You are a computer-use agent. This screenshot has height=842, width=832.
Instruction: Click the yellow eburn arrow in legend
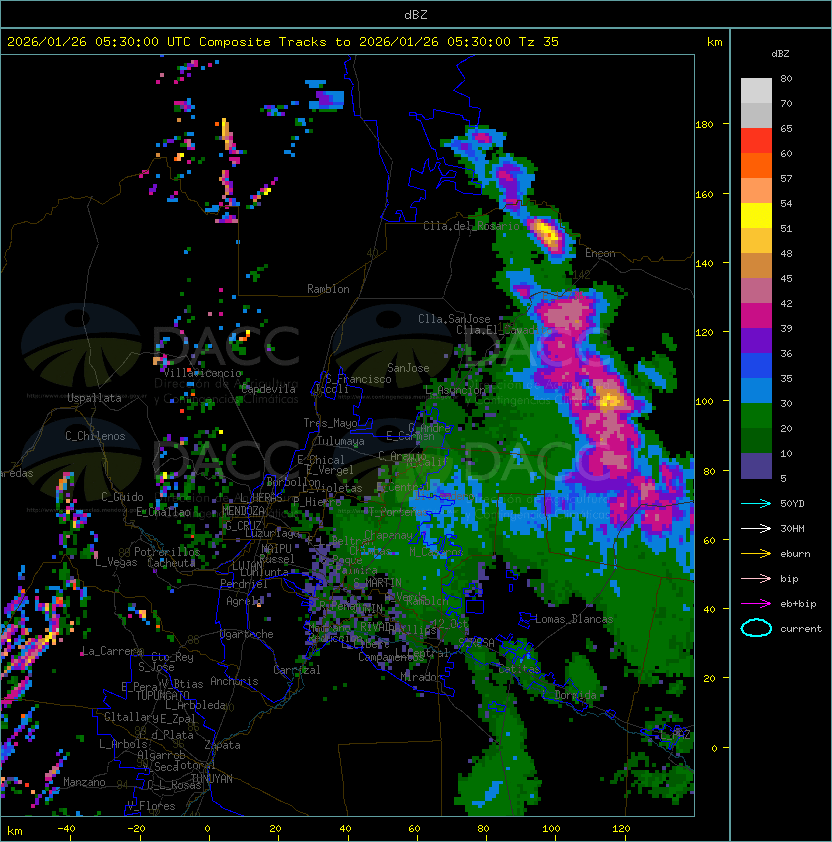pos(756,554)
